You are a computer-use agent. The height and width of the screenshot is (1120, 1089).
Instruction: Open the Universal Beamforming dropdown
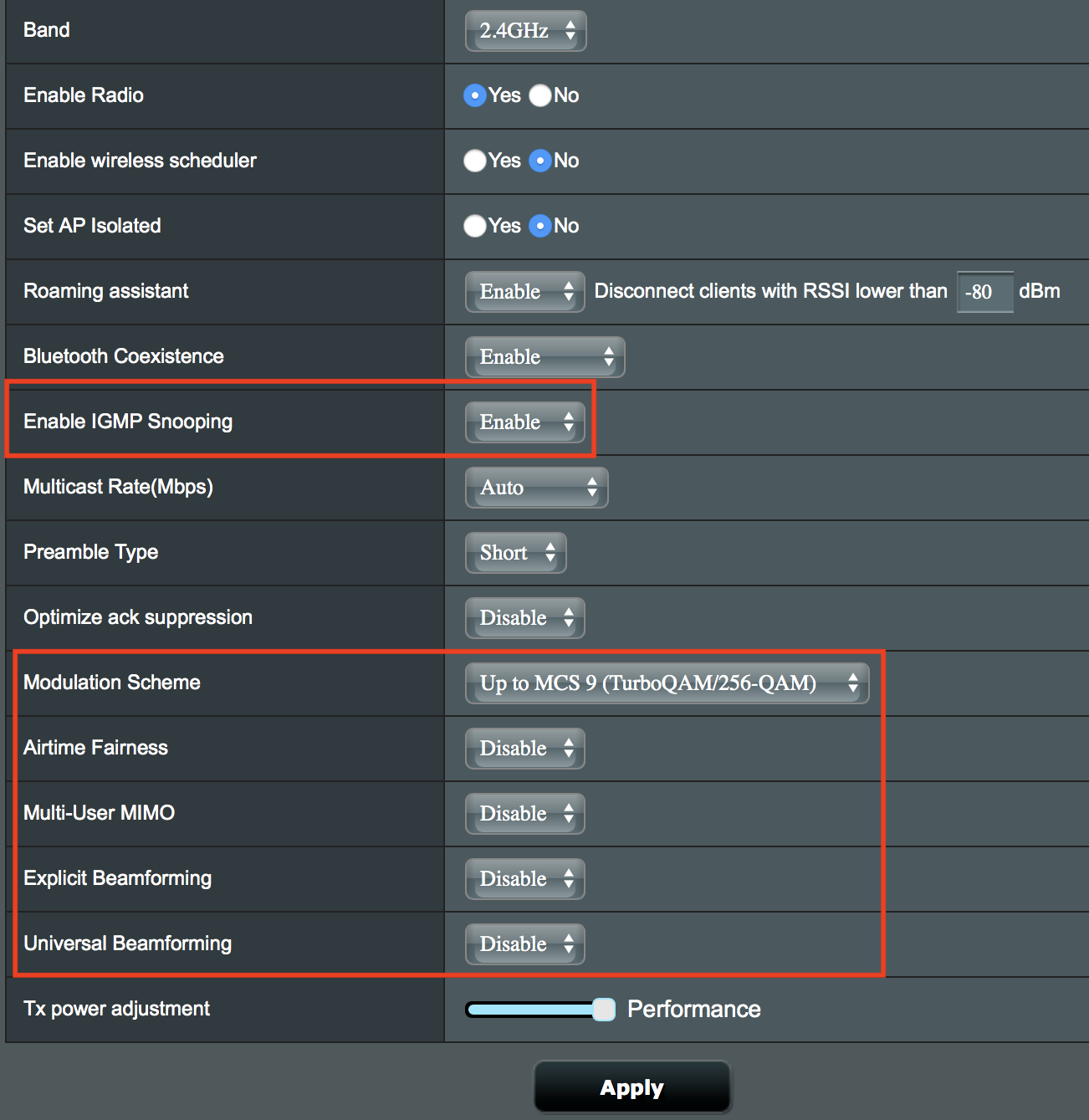click(x=524, y=944)
